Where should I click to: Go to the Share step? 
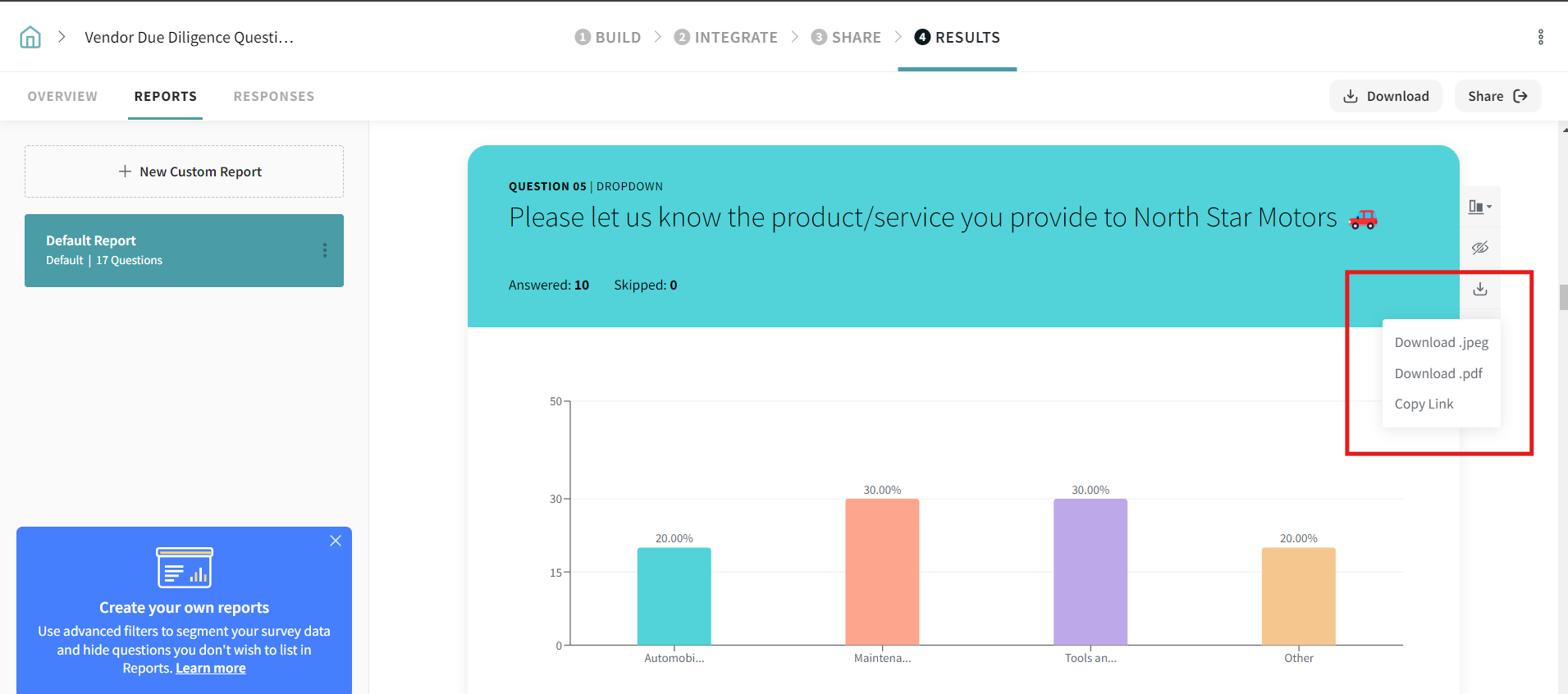846,37
